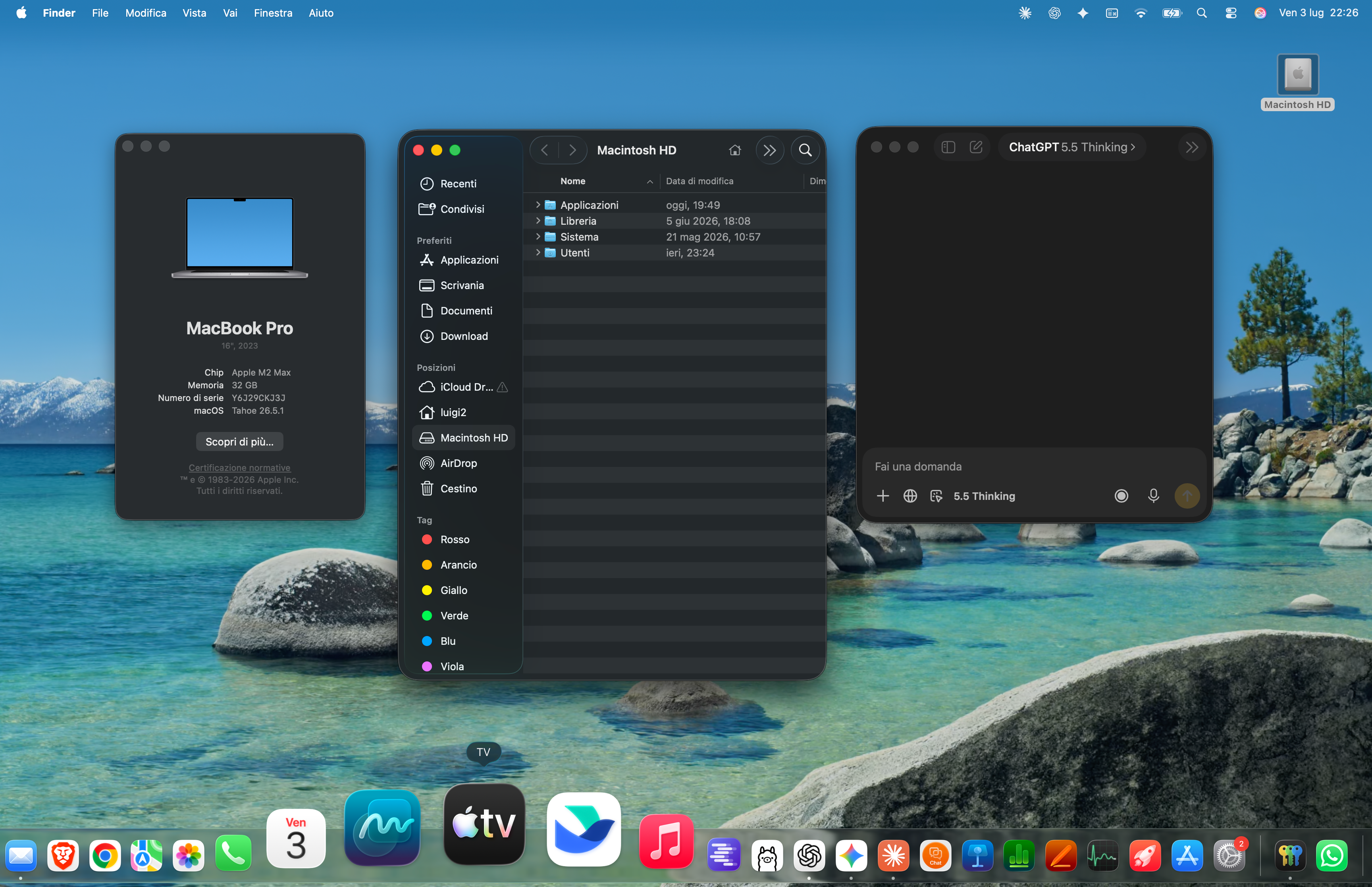Open Freeform app in the Dock
The image size is (1372, 887).
382,827
